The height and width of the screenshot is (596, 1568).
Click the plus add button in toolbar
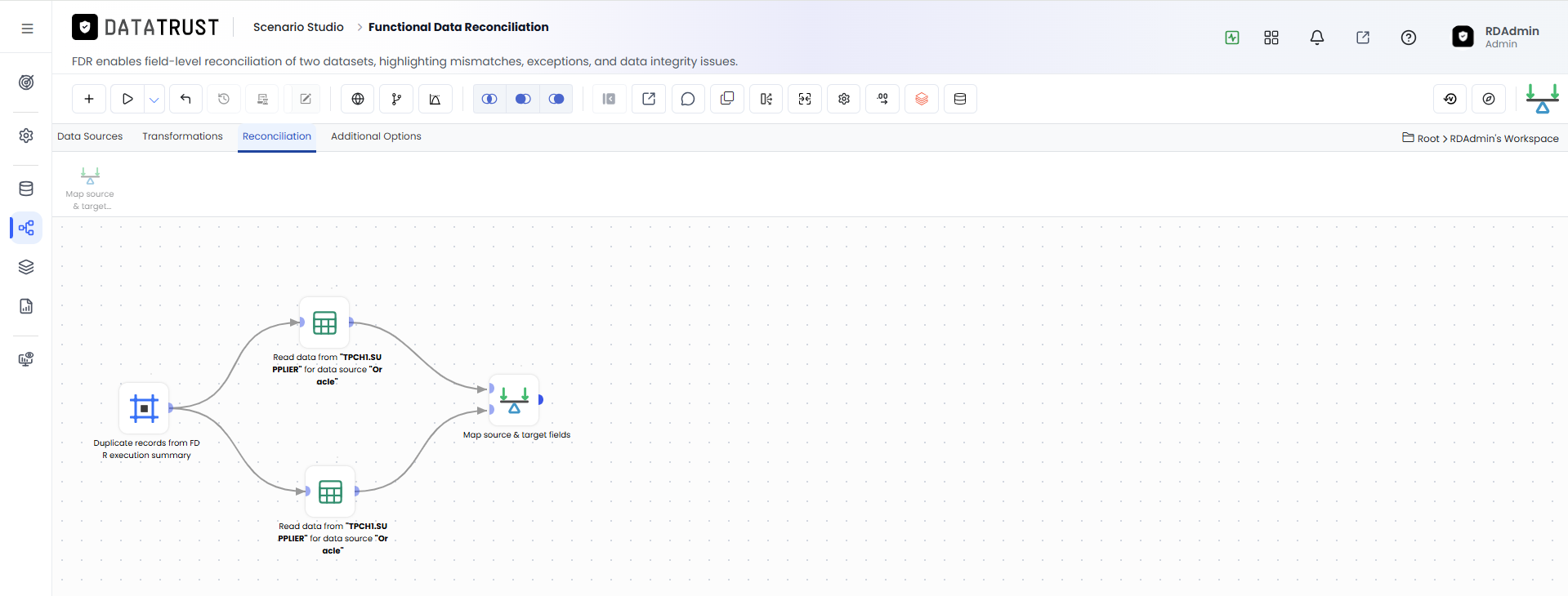(89, 99)
